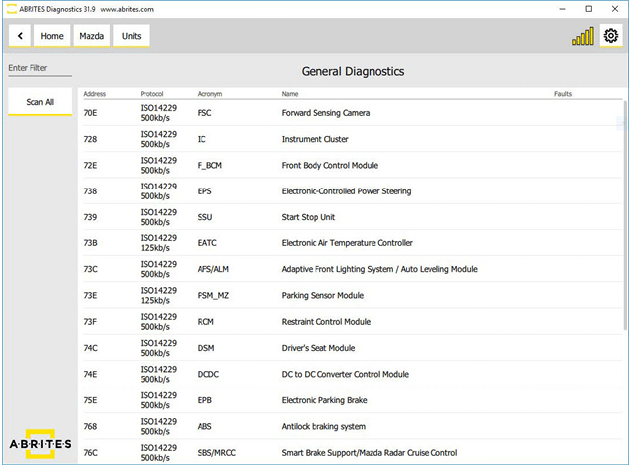Viewport: 631px width, 465px height.
Task: Click the signal strength bars icon
Action: pos(582,36)
